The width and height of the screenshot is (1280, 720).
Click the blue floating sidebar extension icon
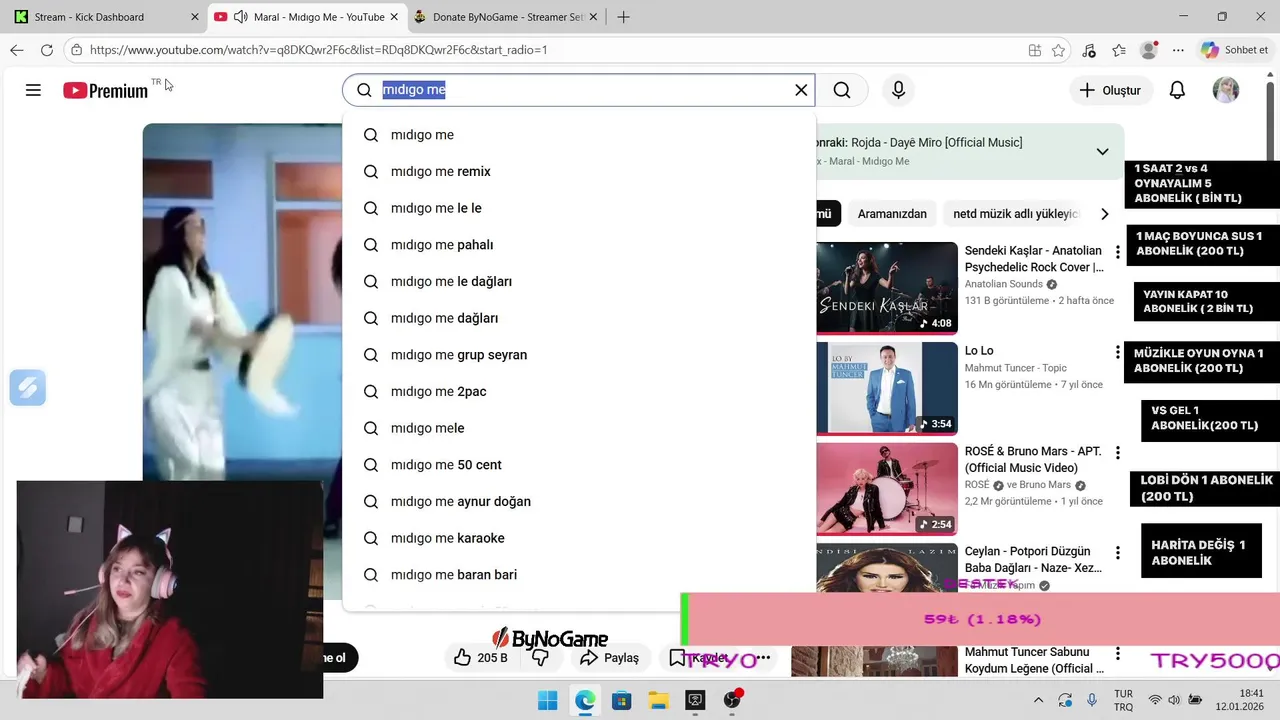pos(28,387)
